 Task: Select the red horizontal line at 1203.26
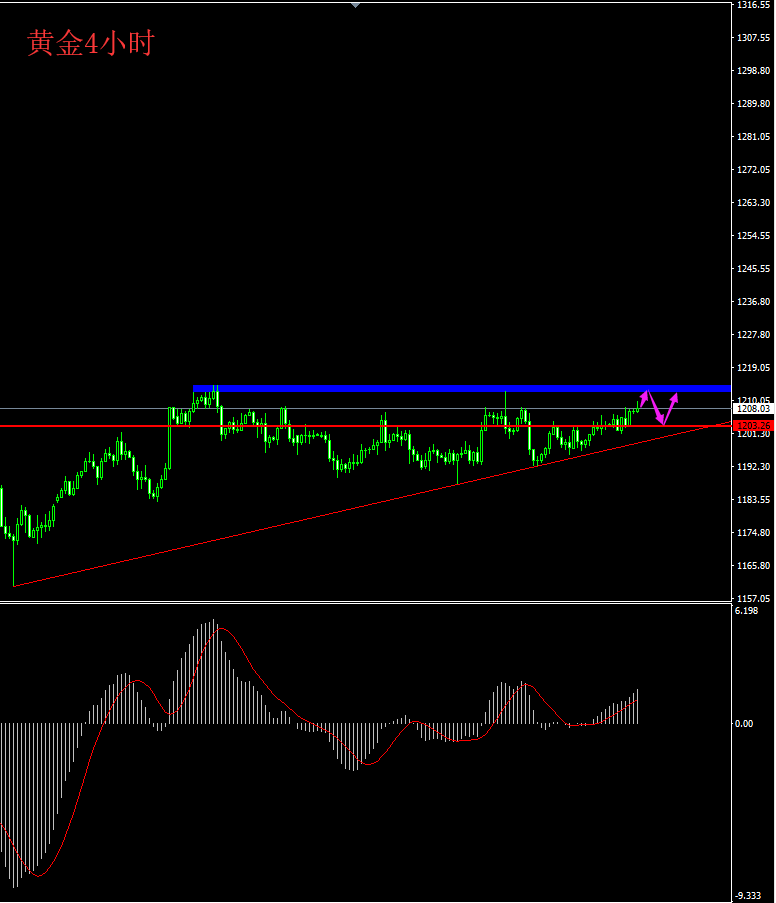pos(366,426)
